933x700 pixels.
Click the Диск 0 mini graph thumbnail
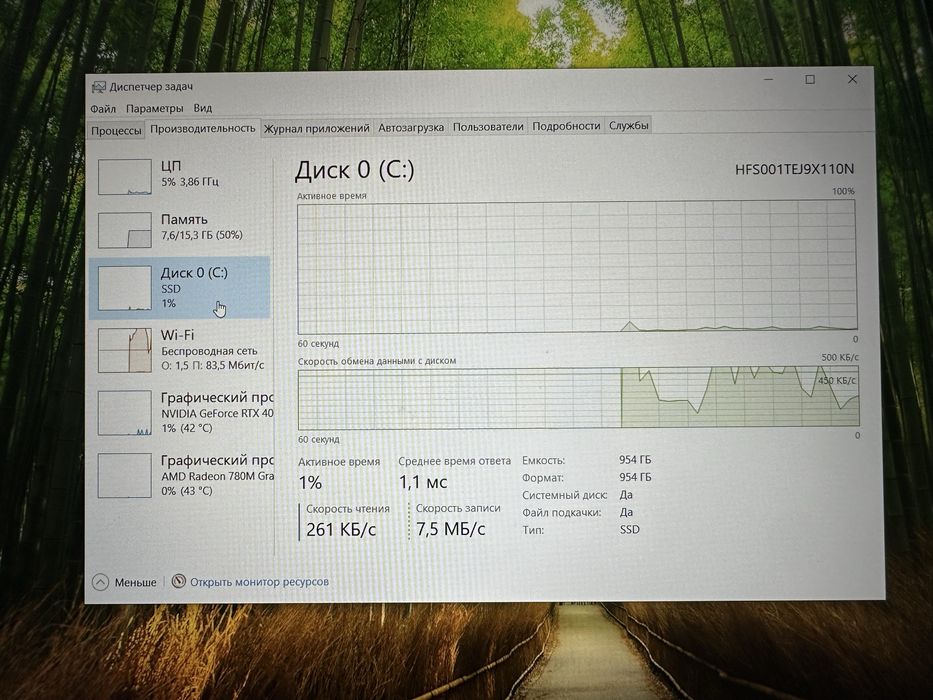click(x=124, y=288)
